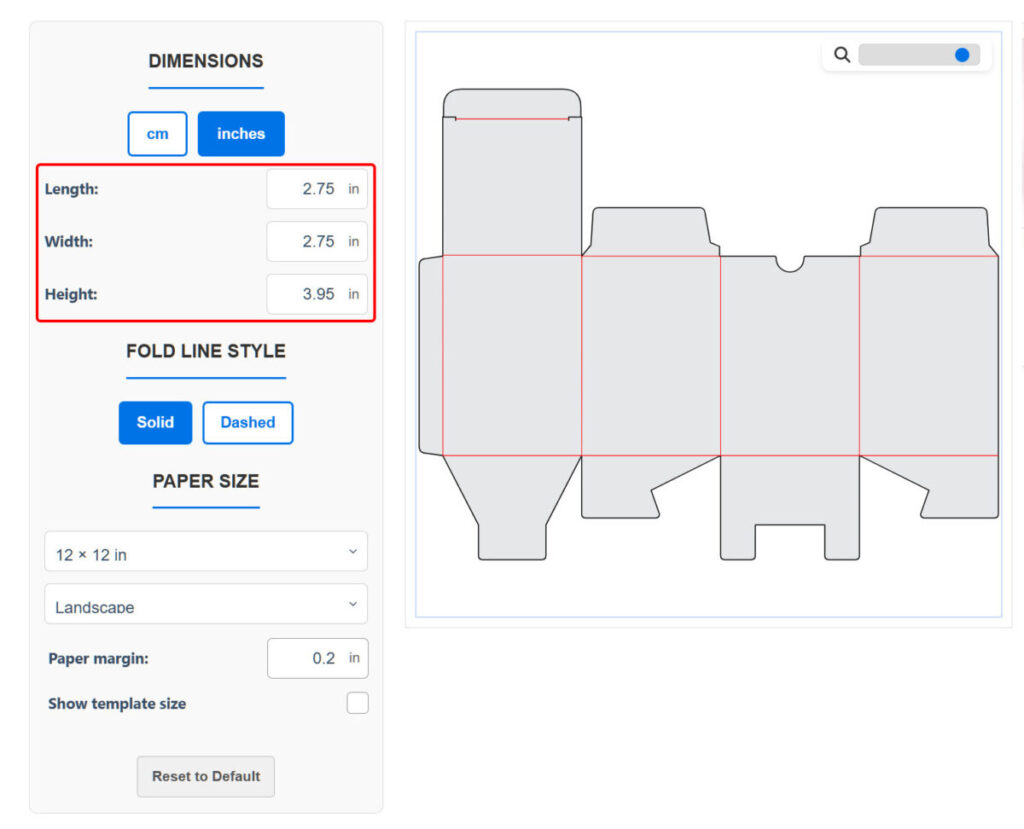Expand the Landscape orientation dropdown
Viewport: 1024px width, 829px height.
[206, 605]
